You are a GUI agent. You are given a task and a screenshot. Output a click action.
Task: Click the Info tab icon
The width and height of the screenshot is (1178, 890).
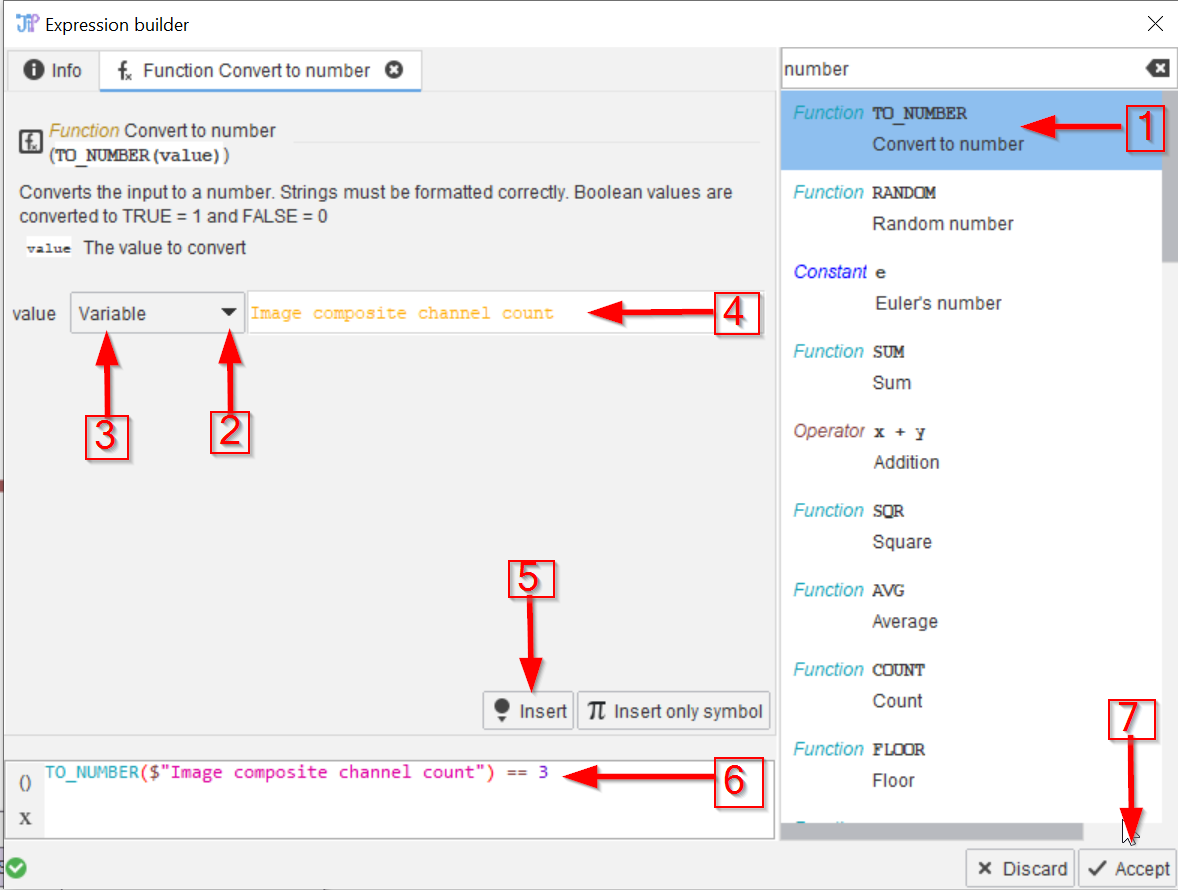pyautogui.click(x=34, y=70)
